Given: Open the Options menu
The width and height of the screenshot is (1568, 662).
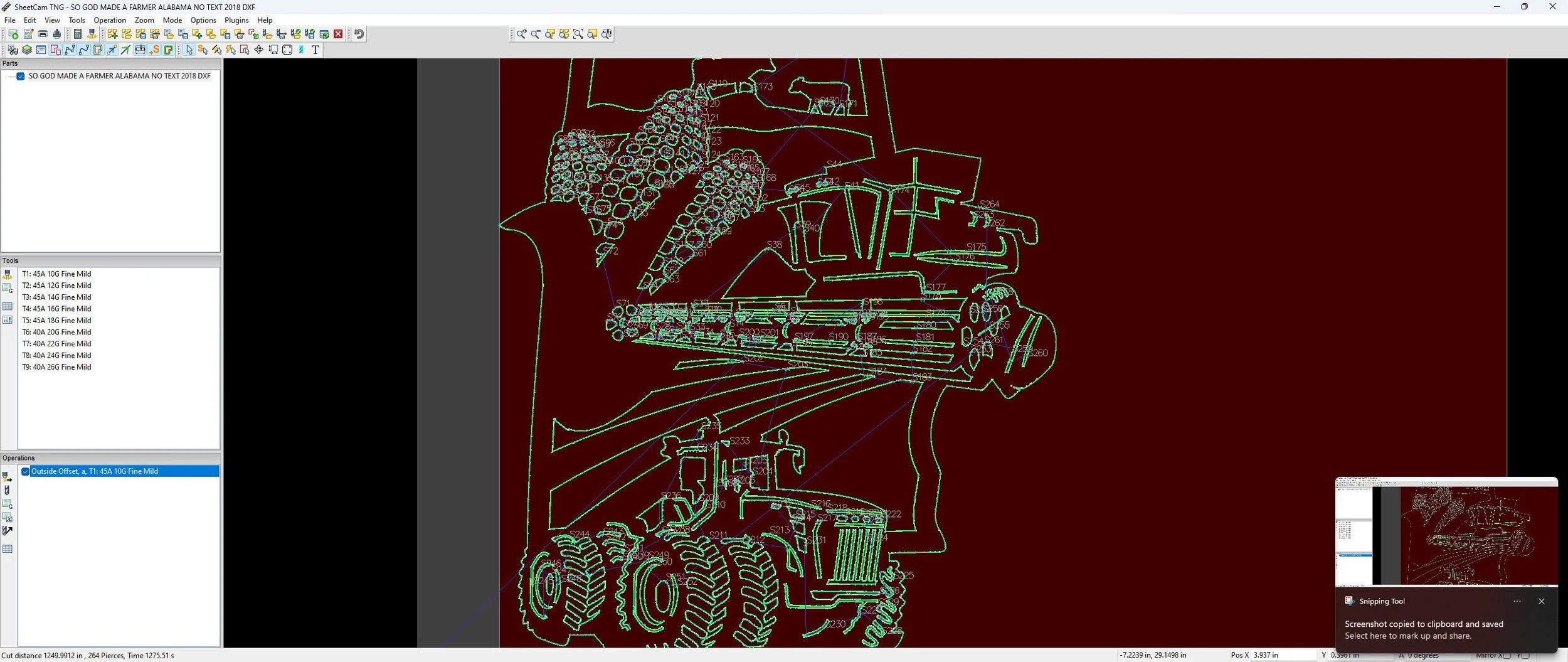Looking at the screenshot, I should click(x=203, y=20).
